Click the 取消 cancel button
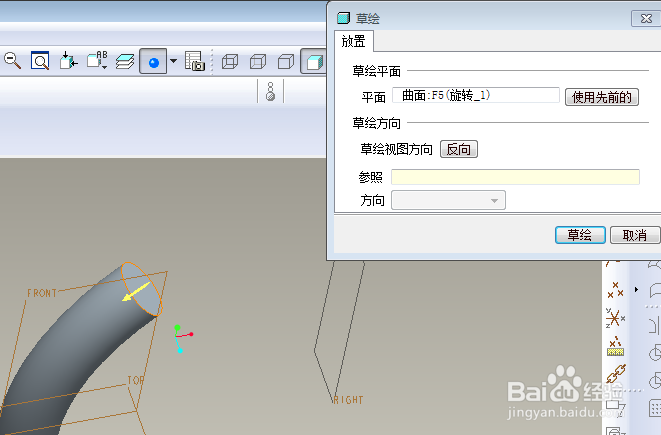This screenshot has width=661, height=435. click(x=635, y=235)
